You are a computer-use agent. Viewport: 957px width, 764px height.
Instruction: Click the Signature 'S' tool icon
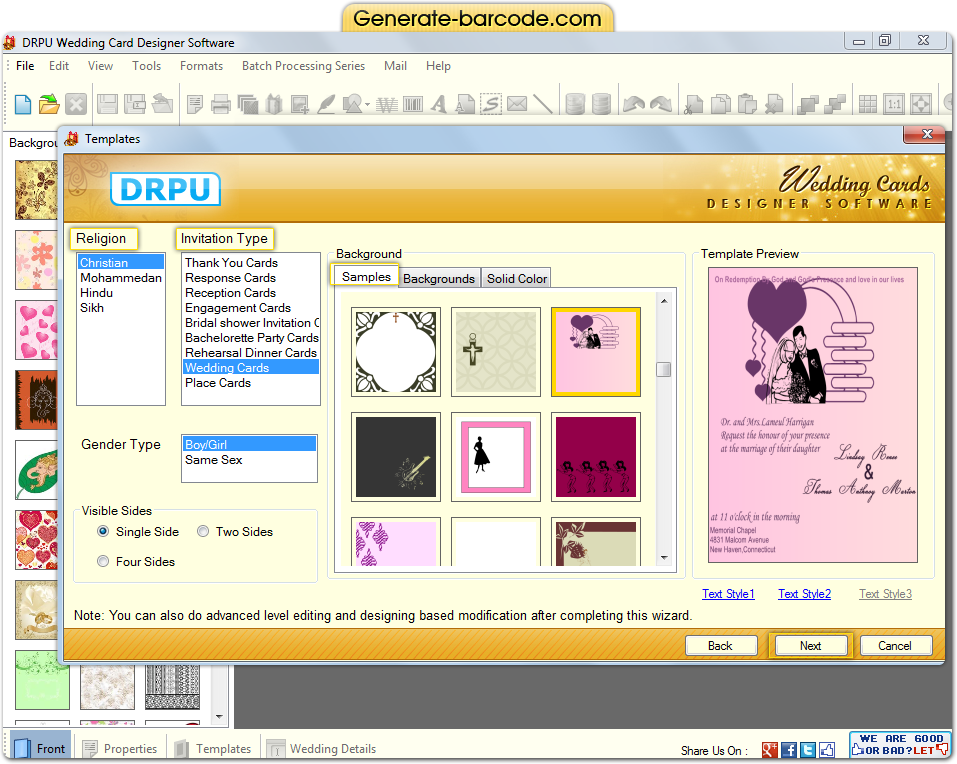pyautogui.click(x=491, y=104)
